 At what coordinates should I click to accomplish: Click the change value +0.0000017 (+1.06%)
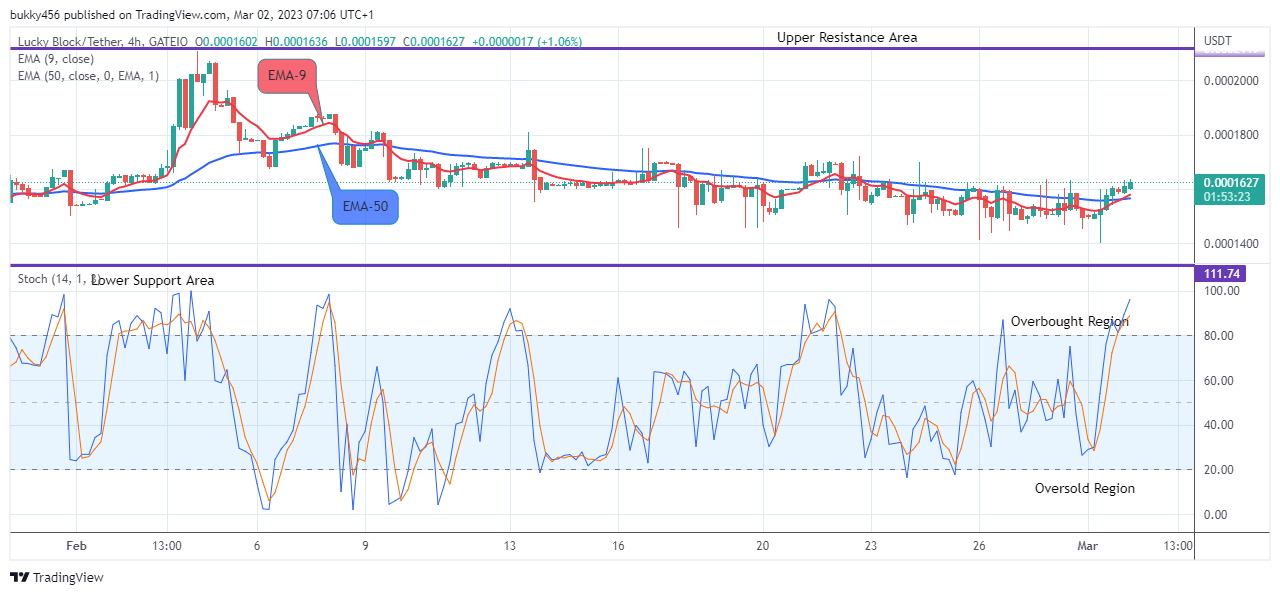(528, 42)
